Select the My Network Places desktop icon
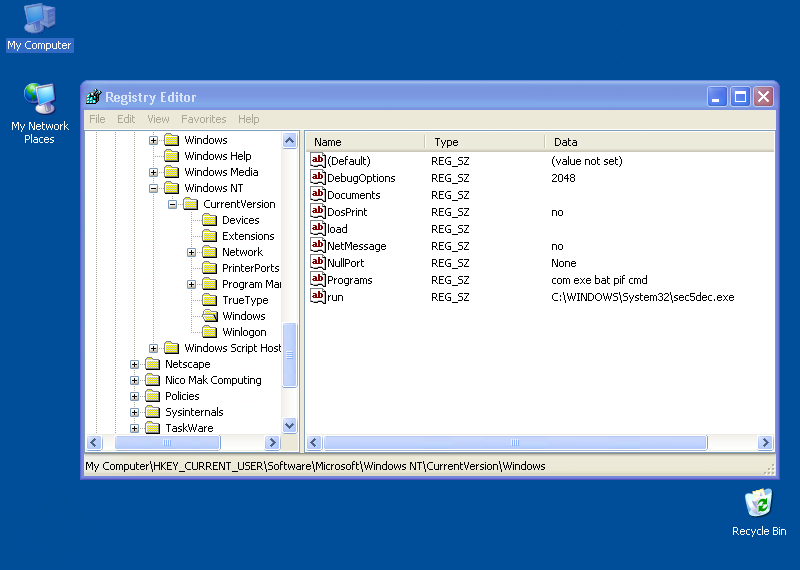This screenshot has width=800, height=570. (x=40, y=113)
